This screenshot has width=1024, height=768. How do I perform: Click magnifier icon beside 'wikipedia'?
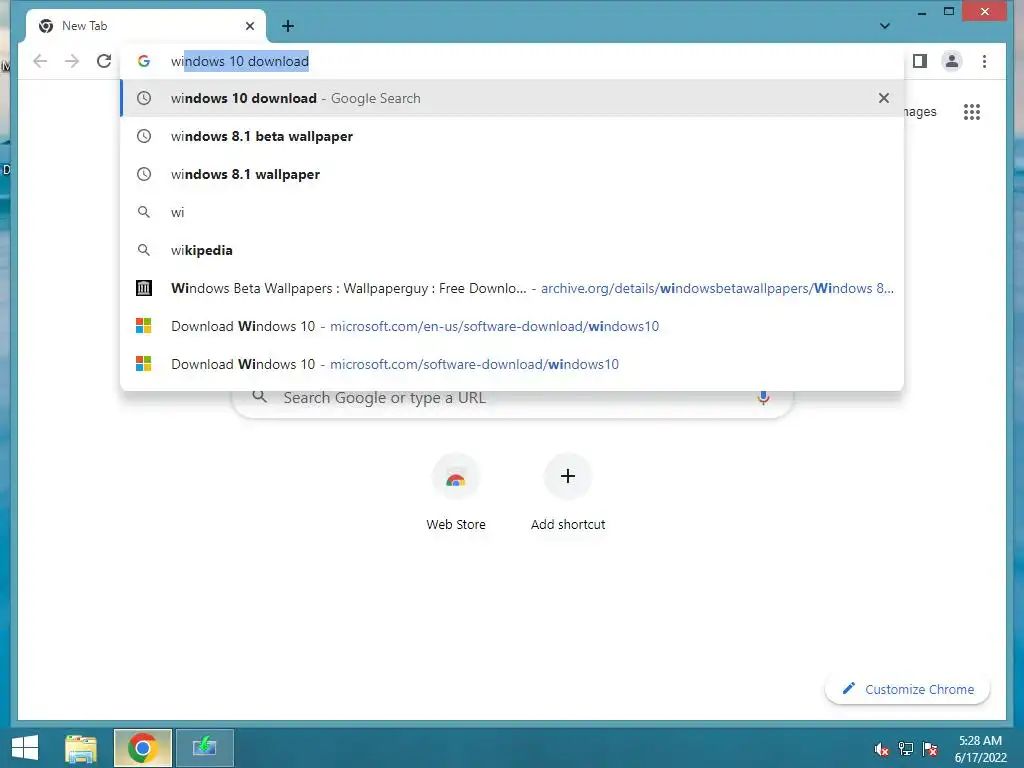(x=144, y=250)
